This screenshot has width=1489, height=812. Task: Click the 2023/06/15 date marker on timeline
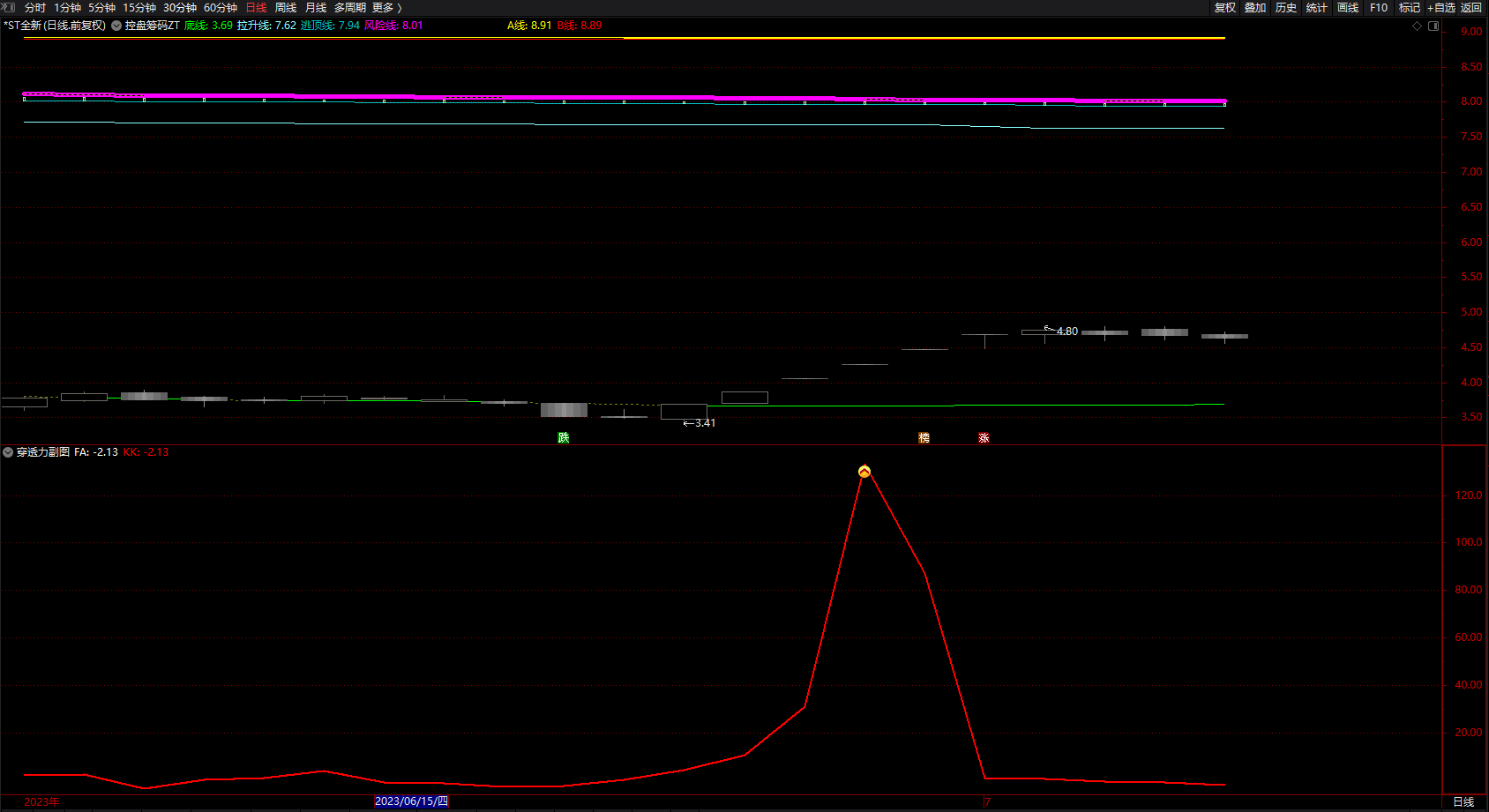[x=411, y=801]
